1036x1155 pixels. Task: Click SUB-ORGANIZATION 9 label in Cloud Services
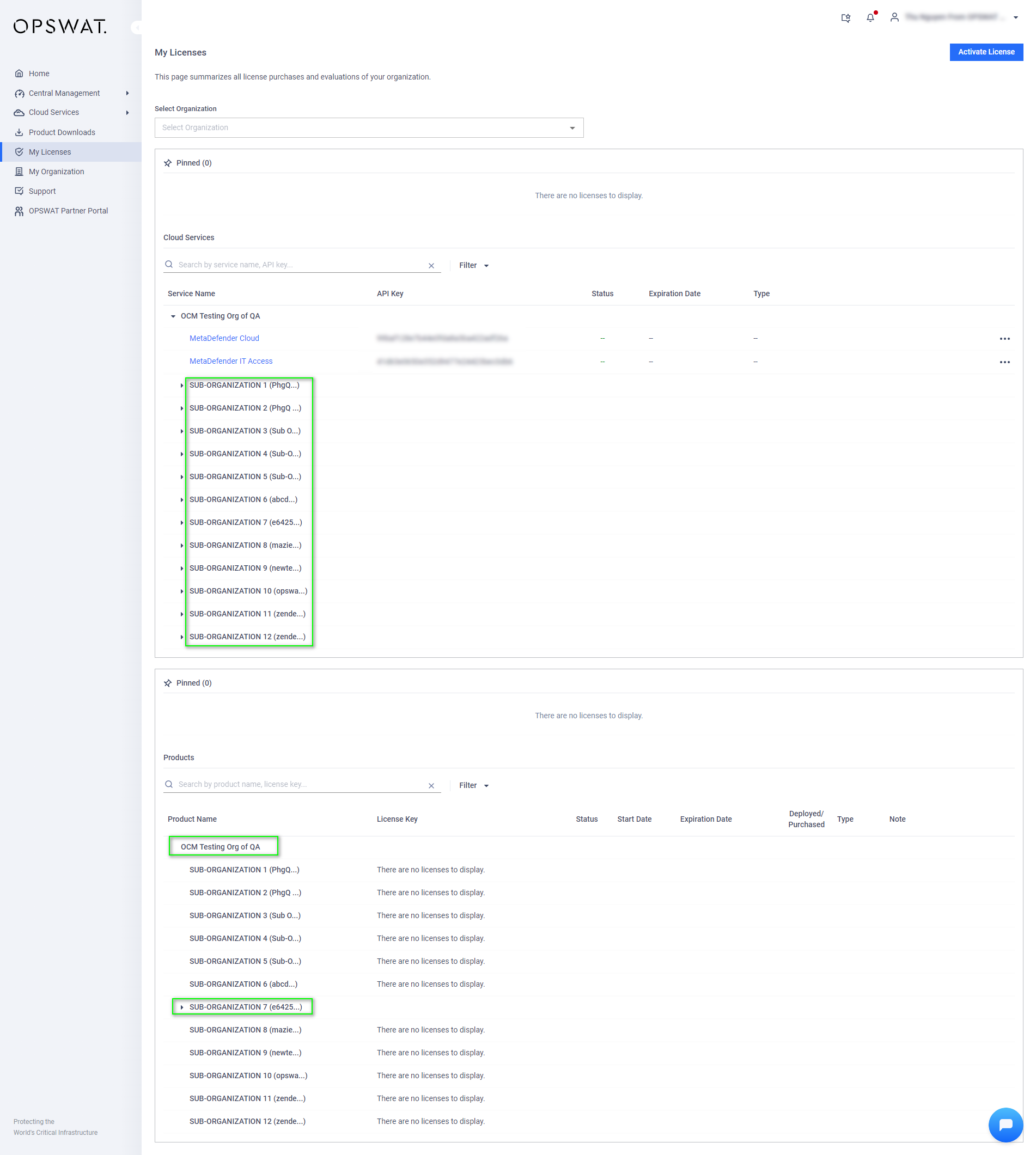click(x=245, y=569)
